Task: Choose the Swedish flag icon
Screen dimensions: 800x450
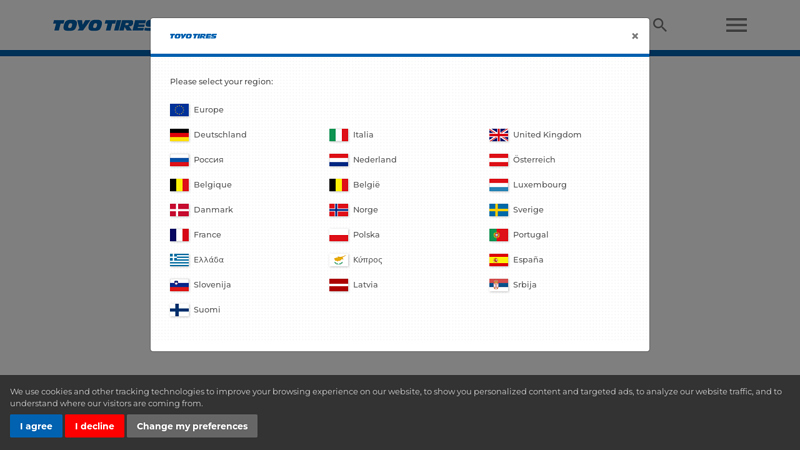Action: pos(498,210)
